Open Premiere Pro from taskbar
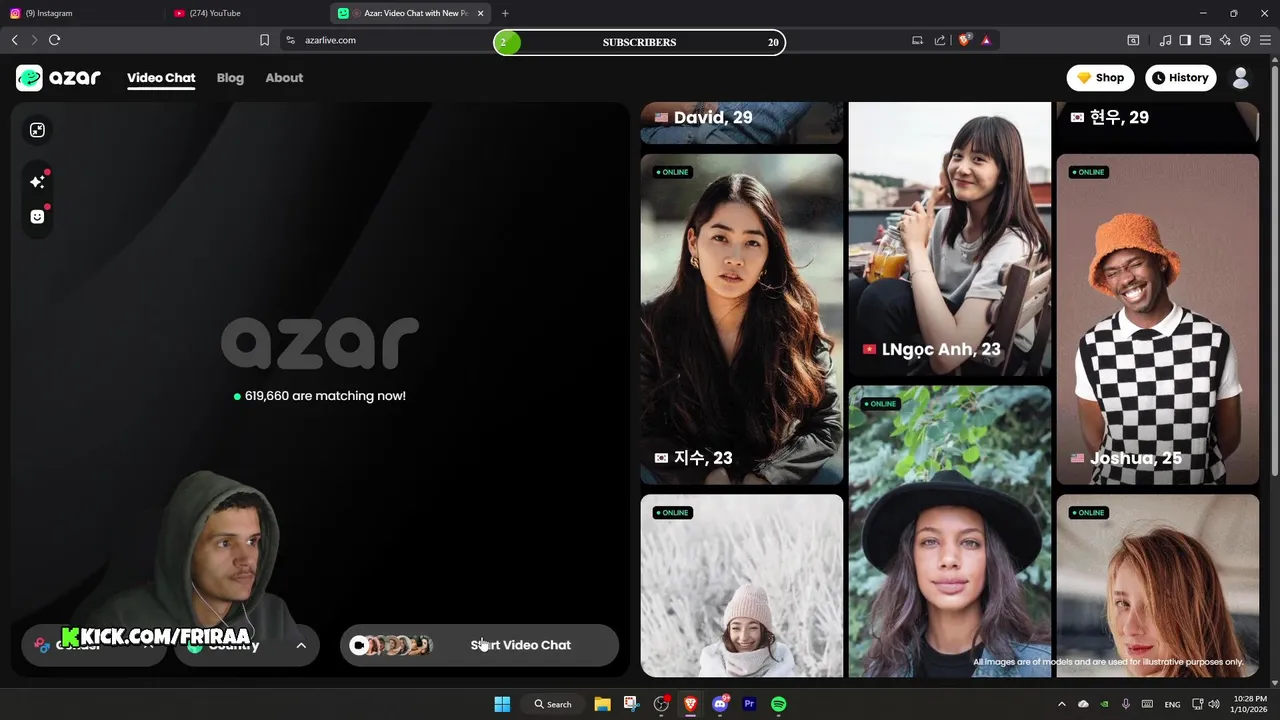Image resolution: width=1280 pixels, height=720 pixels. (749, 704)
